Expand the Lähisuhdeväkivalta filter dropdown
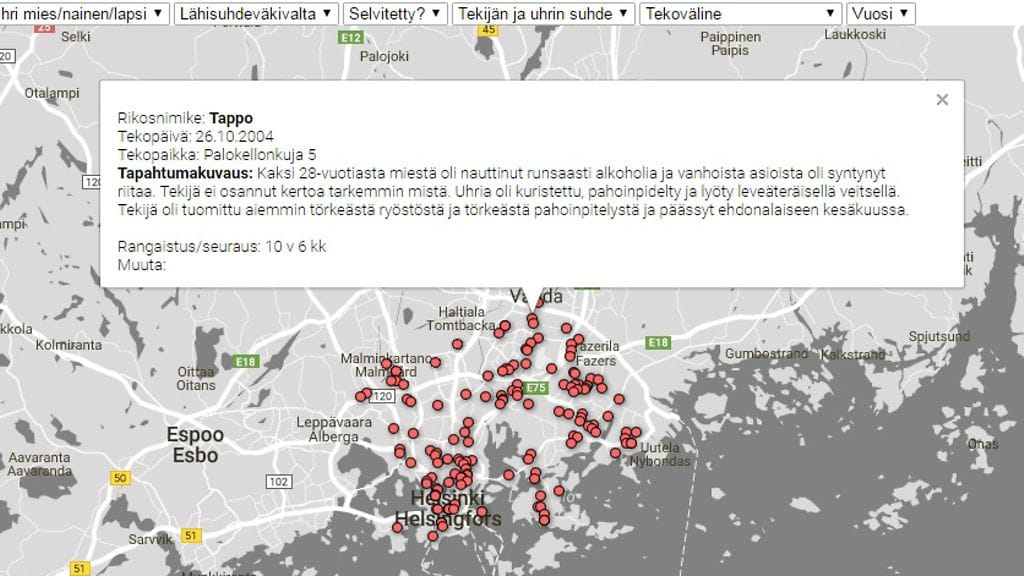The width and height of the screenshot is (1024, 576). 255,13
